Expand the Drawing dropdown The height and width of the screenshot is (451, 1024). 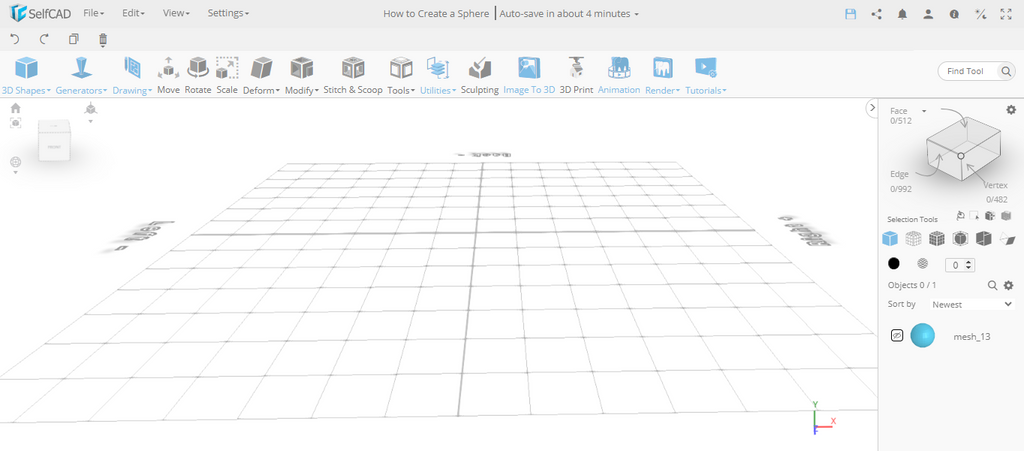pos(133,91)
